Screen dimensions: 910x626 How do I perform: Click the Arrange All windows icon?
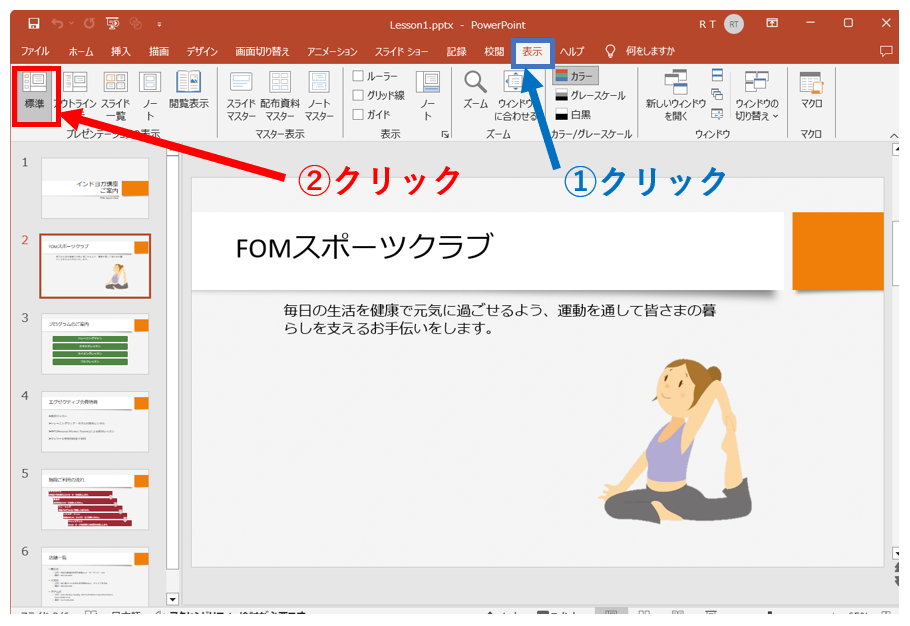point(717,75)
